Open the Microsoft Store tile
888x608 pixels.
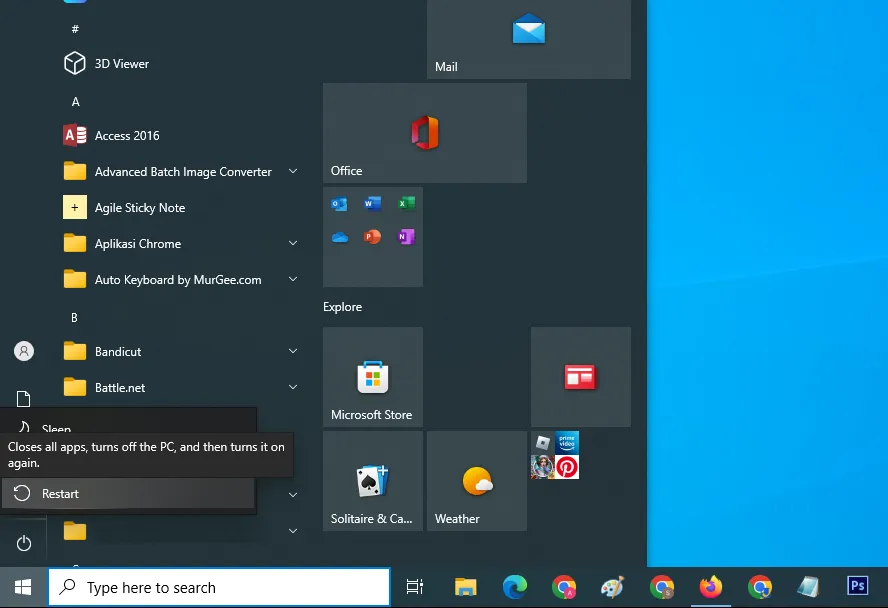click(x=373, y=377)
